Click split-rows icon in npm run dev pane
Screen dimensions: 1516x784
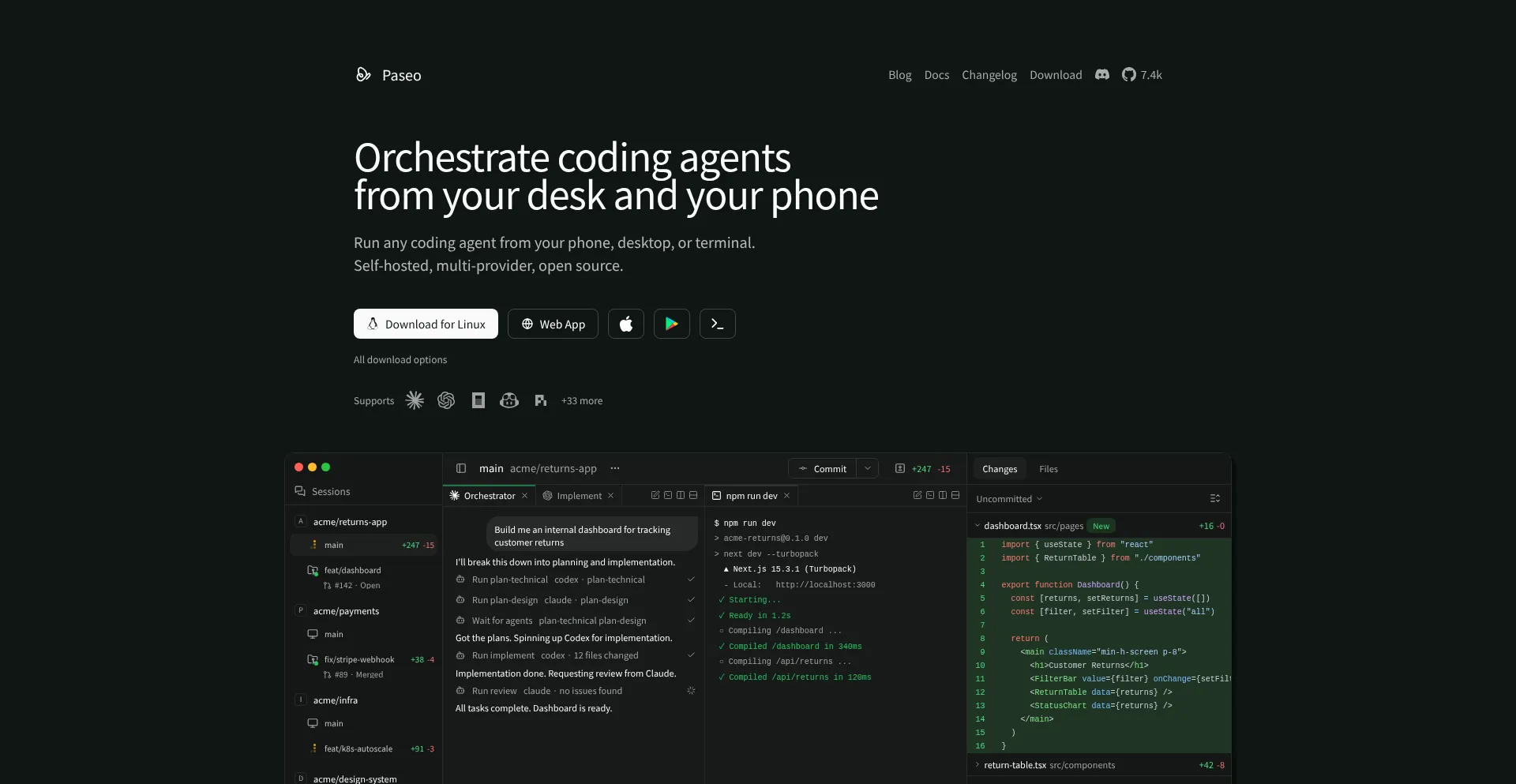coord(955,495)
